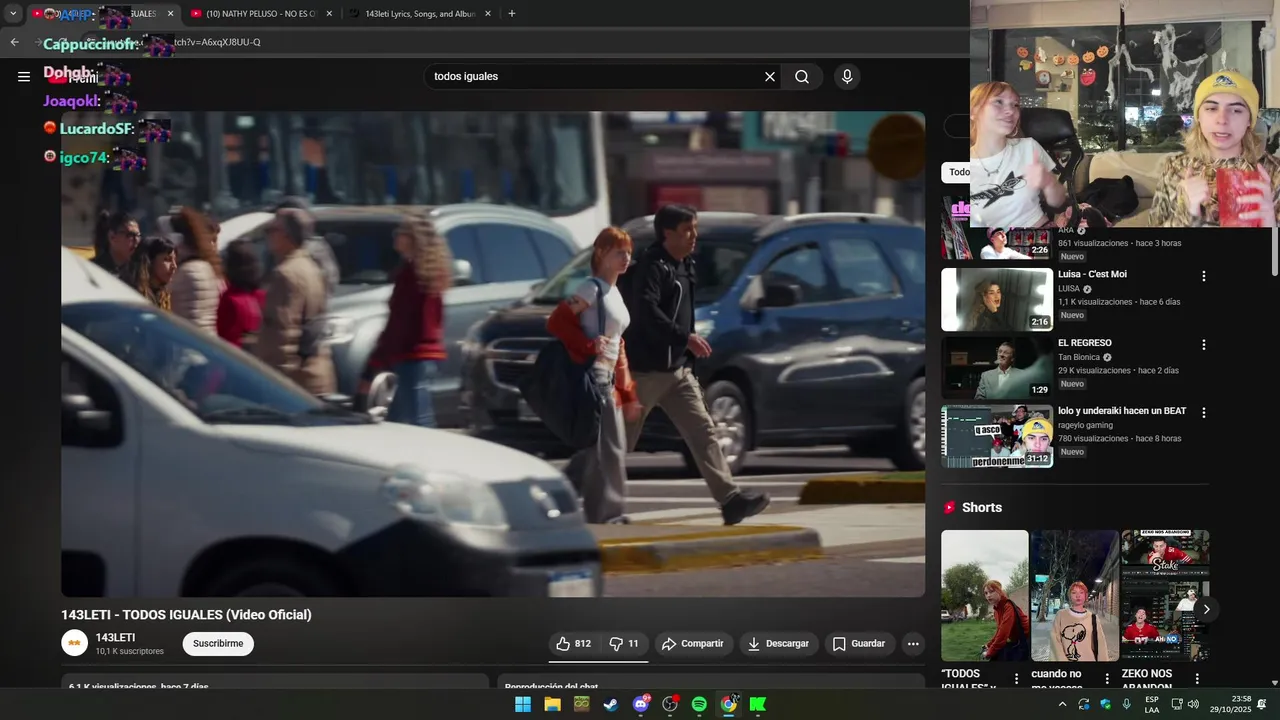Select the 'Todo' filter chip
The image size is (1280, 720).
click(x=956, y=172)
